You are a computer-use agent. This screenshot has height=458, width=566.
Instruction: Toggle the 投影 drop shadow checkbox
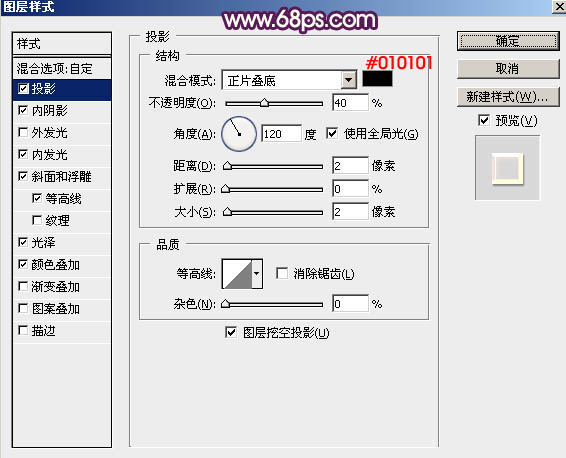tap(23, 89)
